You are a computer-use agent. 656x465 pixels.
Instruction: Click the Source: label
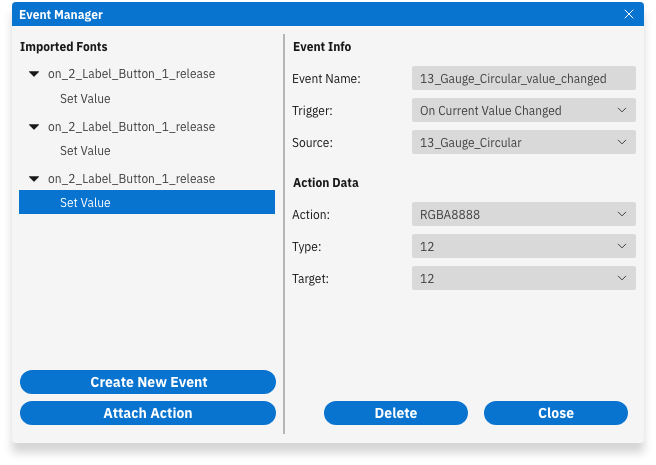[312, 143]
